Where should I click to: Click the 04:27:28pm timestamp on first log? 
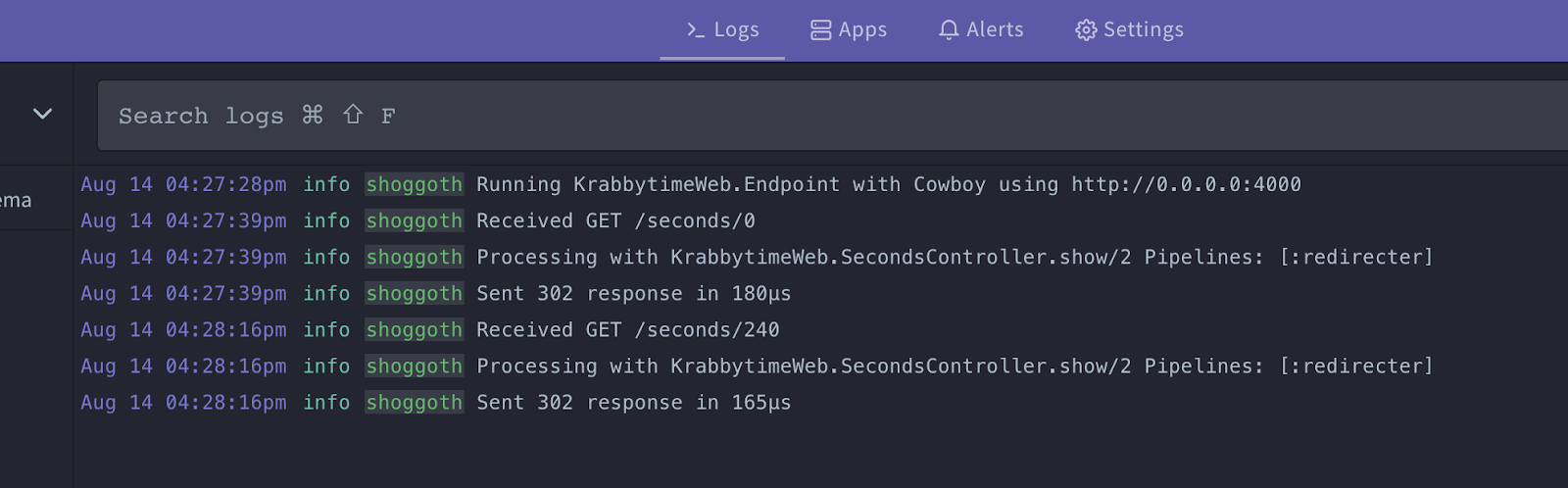click(x=225, y=184)
